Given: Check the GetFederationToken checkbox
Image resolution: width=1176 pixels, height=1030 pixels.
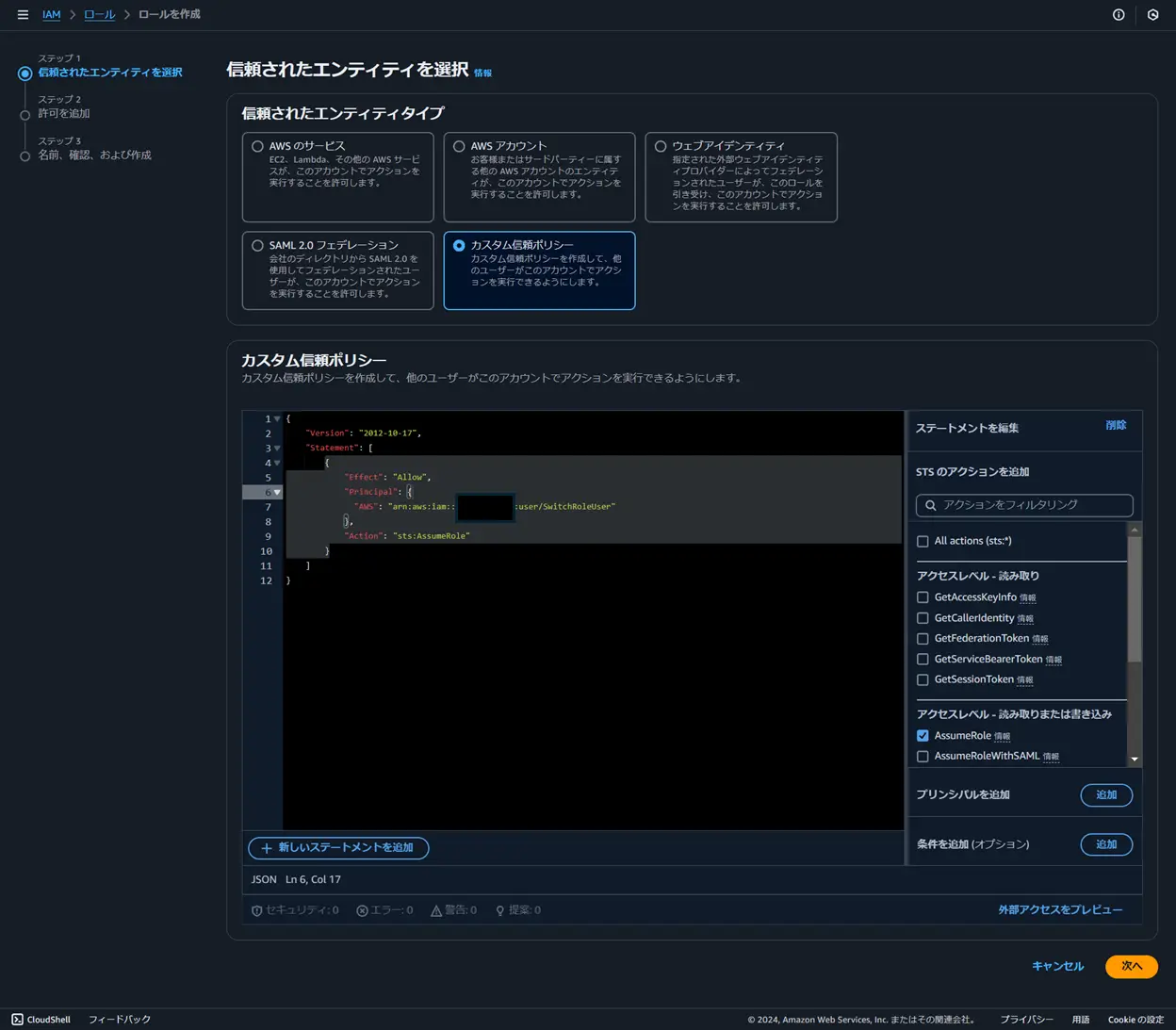Looking at the screenshot, I should click(x=923, y=639).
